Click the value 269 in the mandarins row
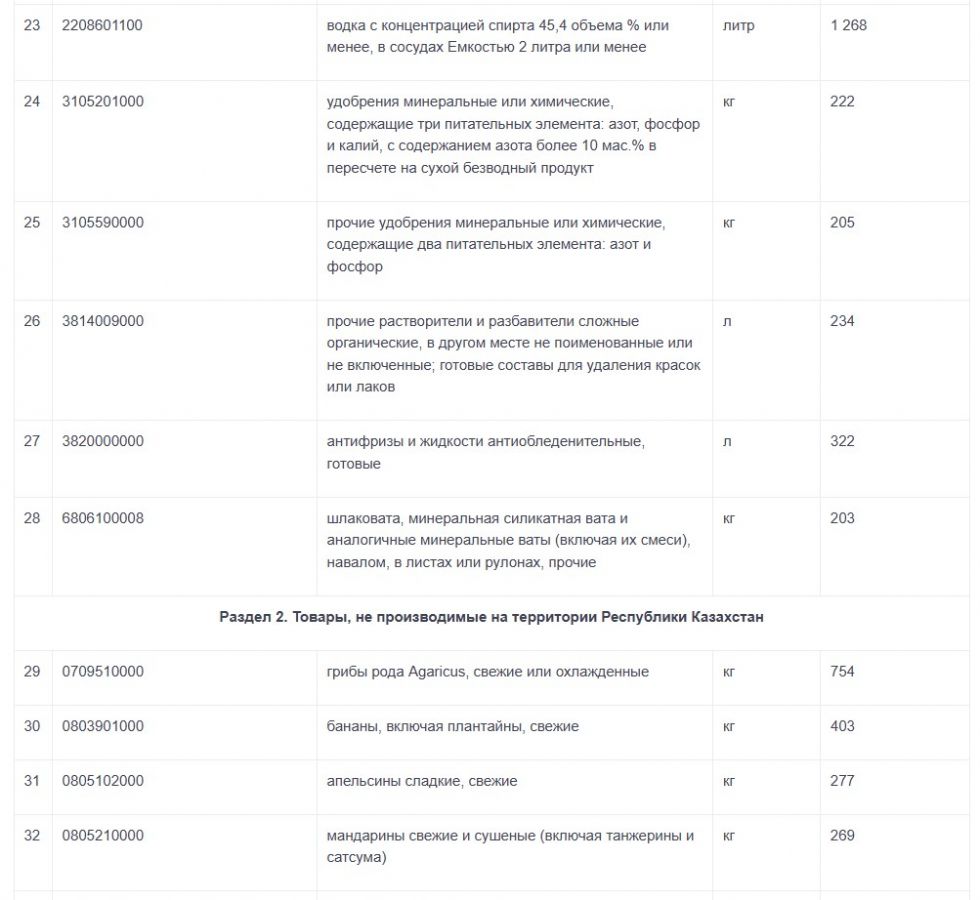Viewport: 980px width, 900px height. point(842,835)
